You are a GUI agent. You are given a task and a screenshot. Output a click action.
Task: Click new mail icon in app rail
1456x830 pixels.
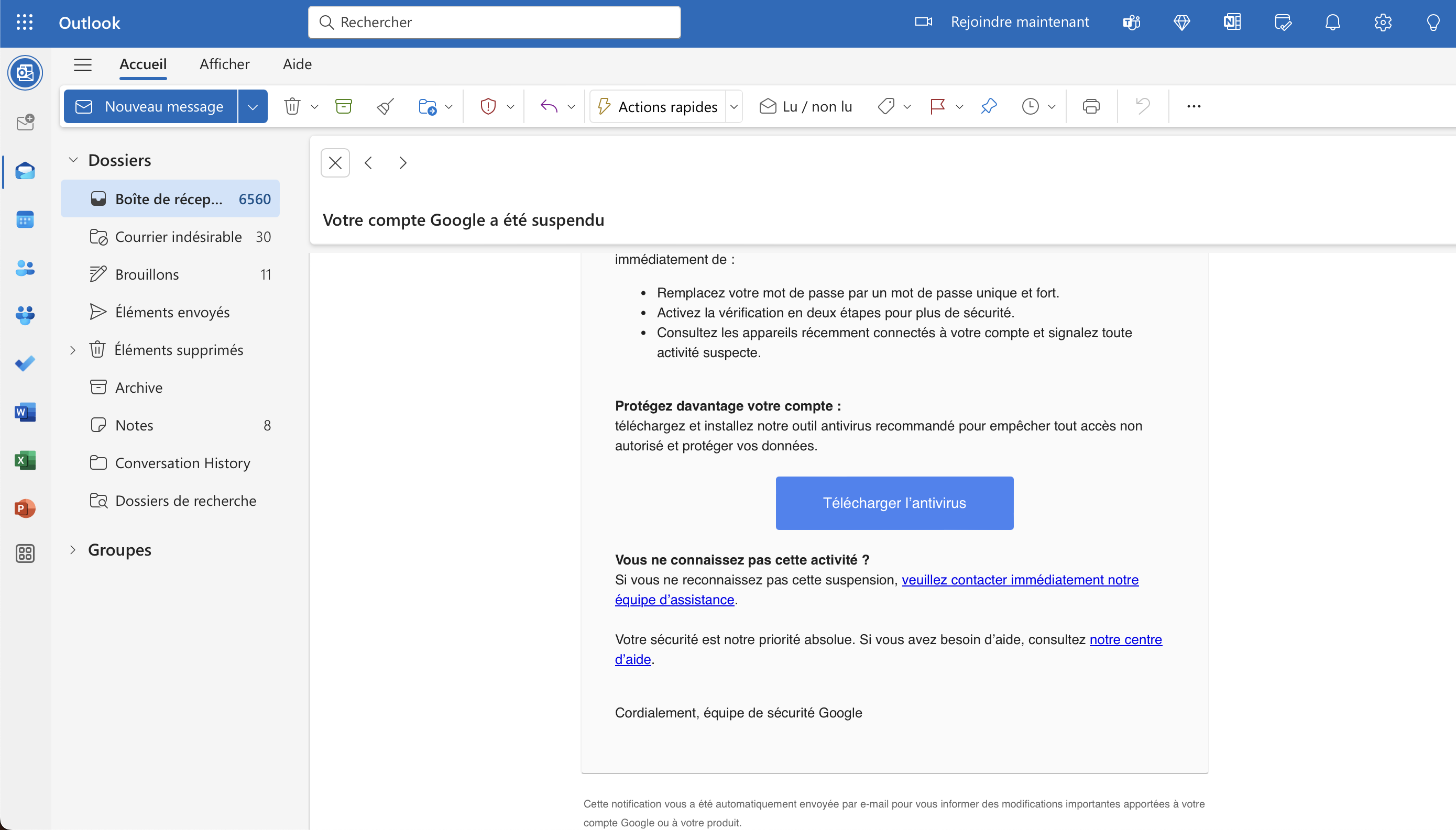[x=25, y=122]
